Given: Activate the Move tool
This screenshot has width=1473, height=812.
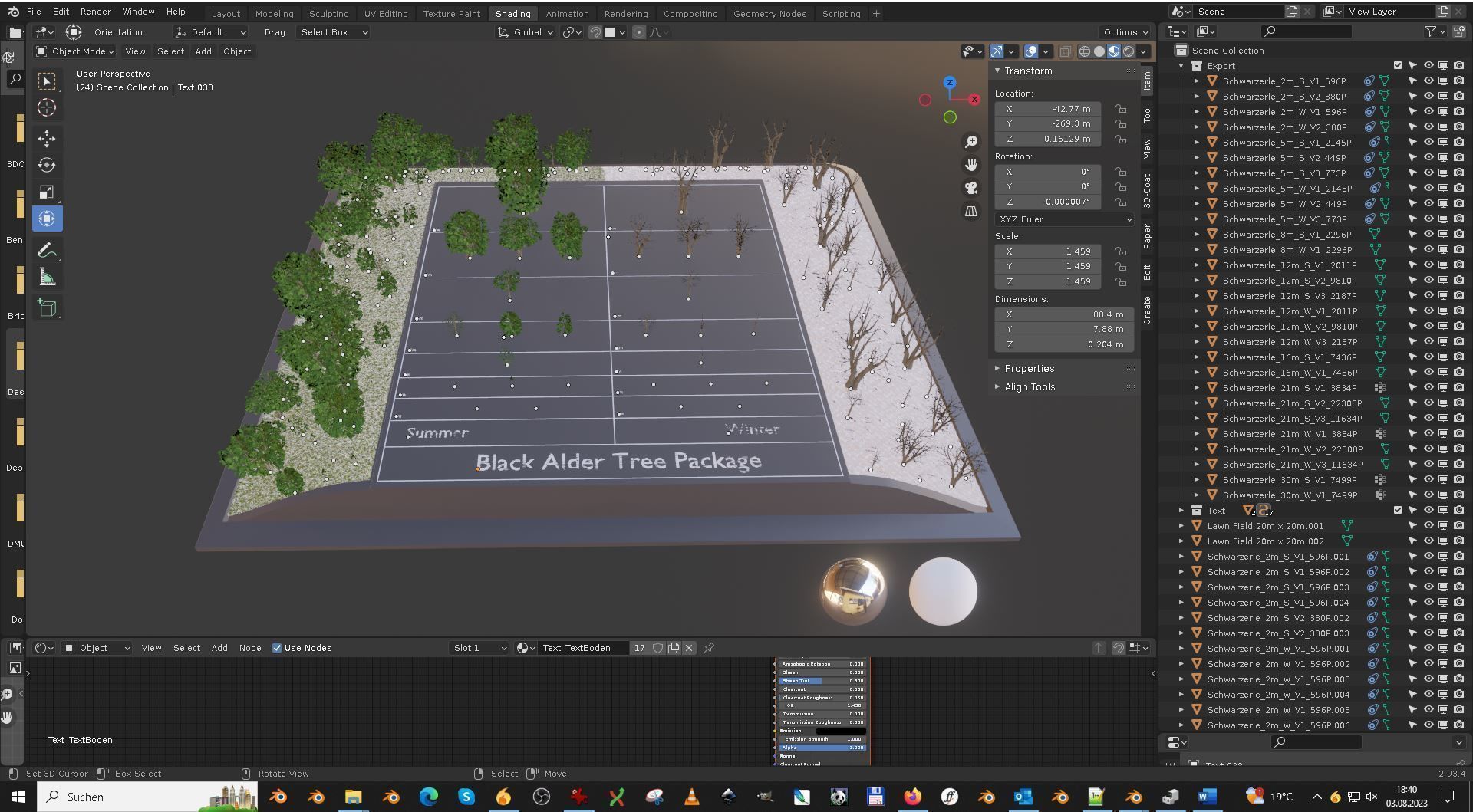Looking at the screenshot, I should (x=47, y=139).
